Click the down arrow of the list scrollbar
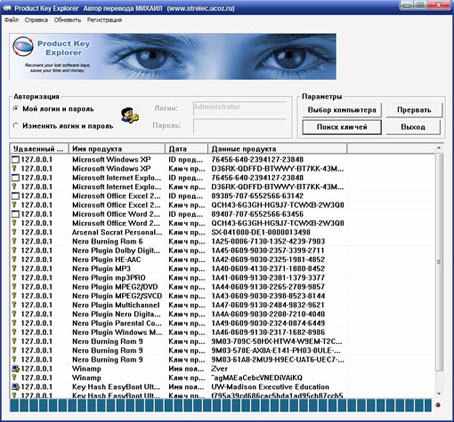Viewport: 454px width, 422px height. click(439, 394)
